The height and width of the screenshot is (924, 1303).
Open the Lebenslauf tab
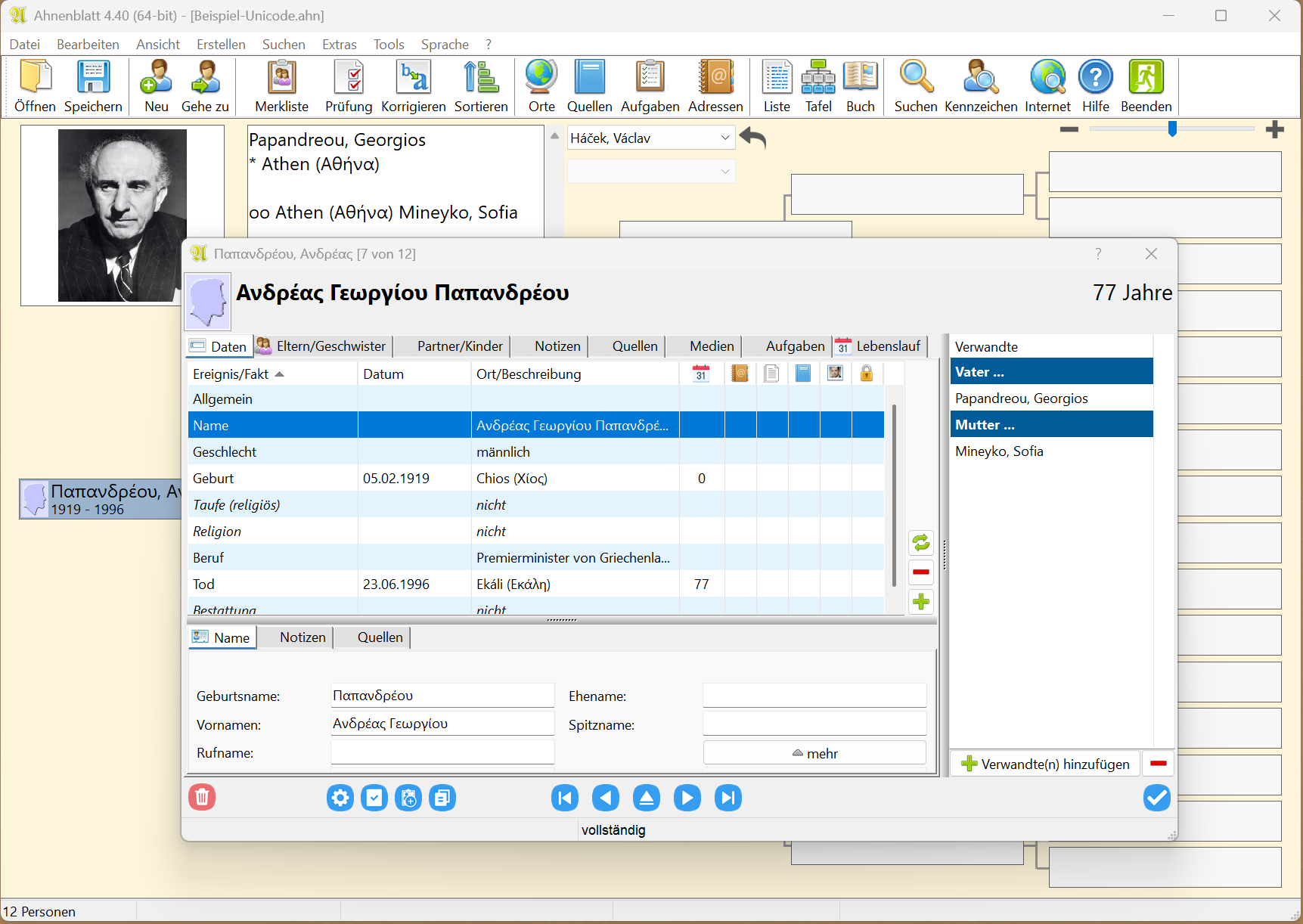pyautogui.click(x=880, y=346)
